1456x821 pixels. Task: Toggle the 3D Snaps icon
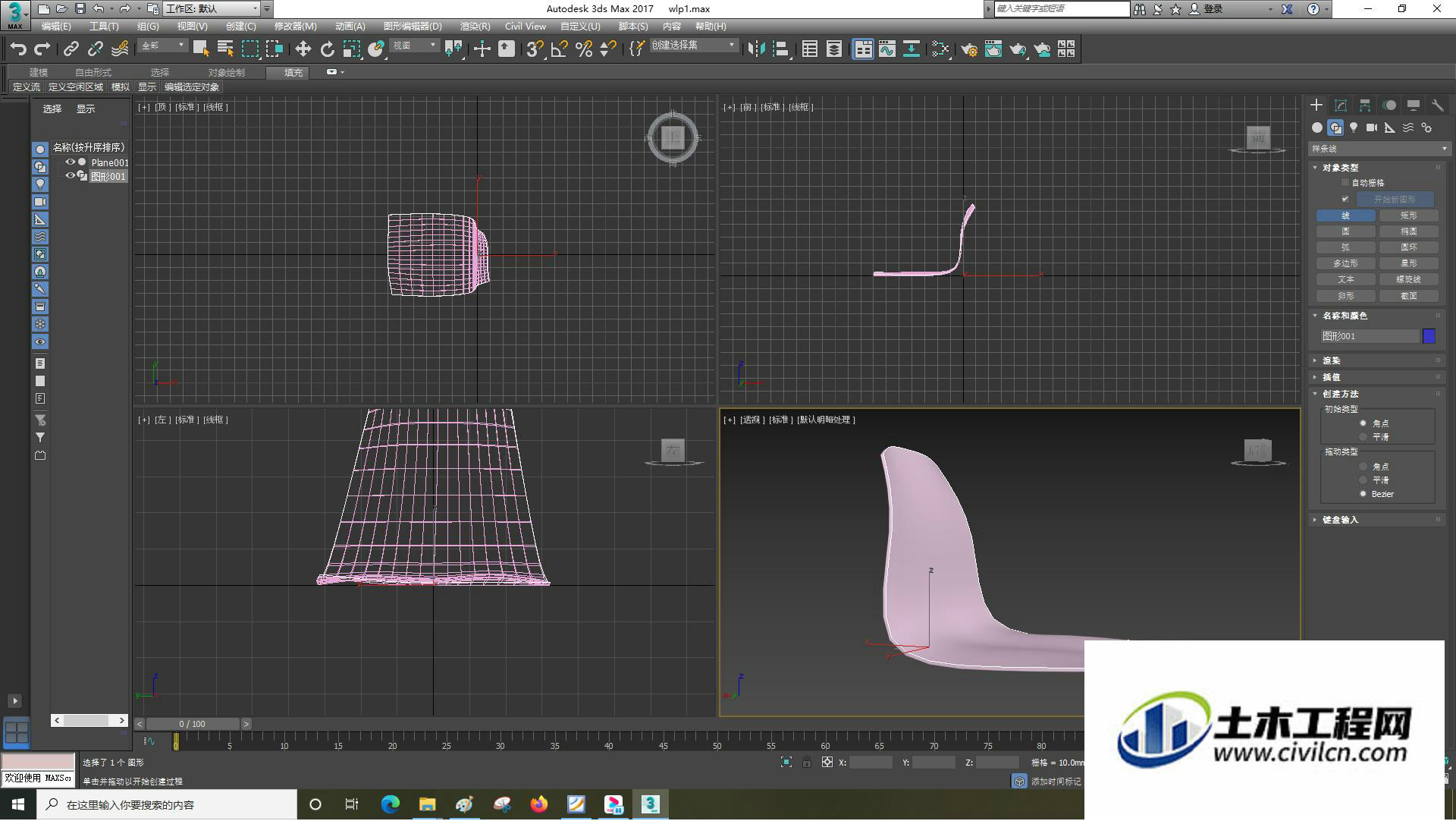pos(535,49)
